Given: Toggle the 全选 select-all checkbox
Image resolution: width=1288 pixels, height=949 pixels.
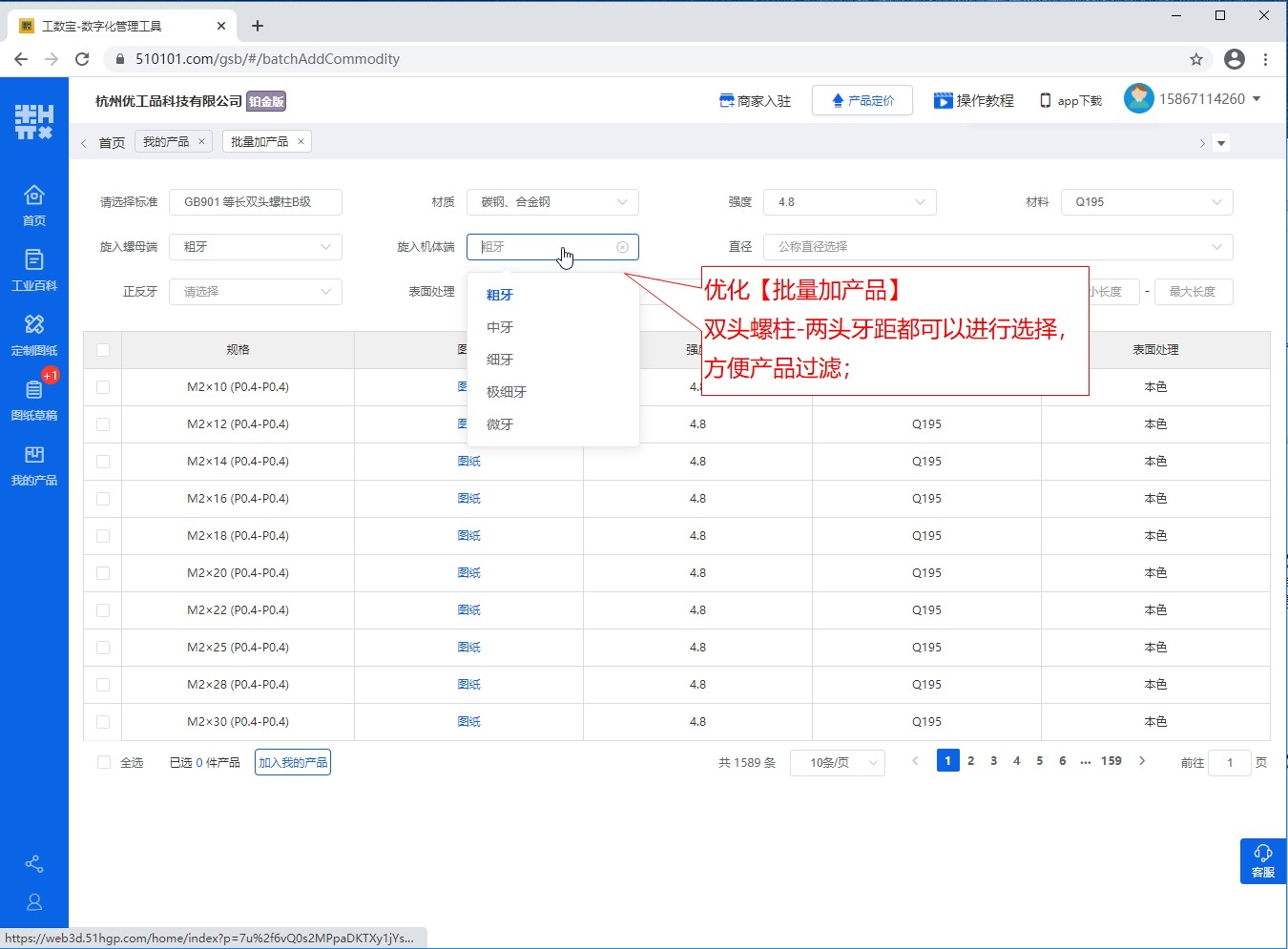Looking at the screenshot, I should point(104,762).
